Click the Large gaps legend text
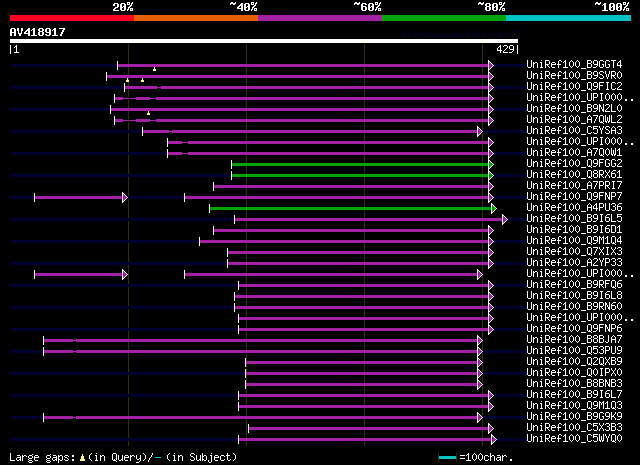The height and width of the screenshot is (465, 640). click(x=42, y=458)
